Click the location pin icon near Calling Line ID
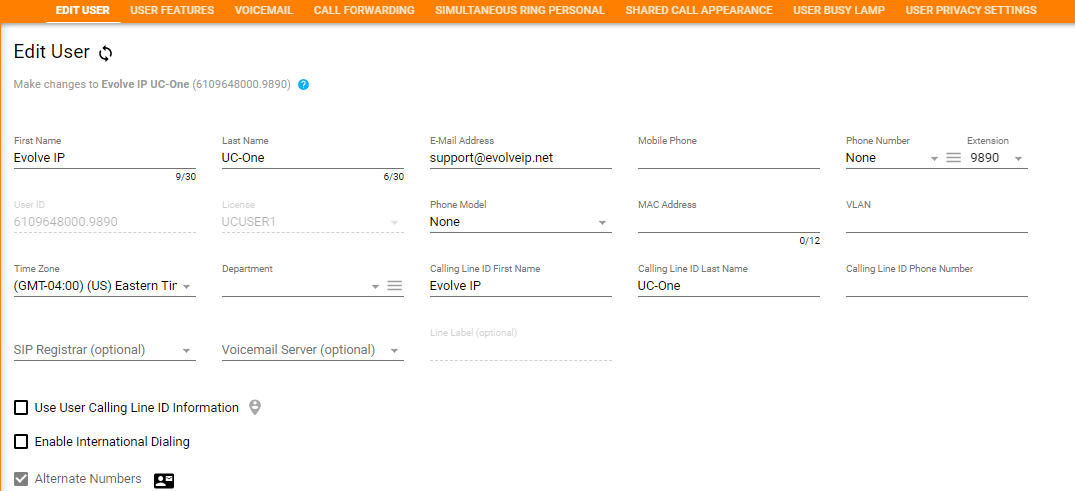The width and height of the screenshot is (1075, 491). pos(255,407)
